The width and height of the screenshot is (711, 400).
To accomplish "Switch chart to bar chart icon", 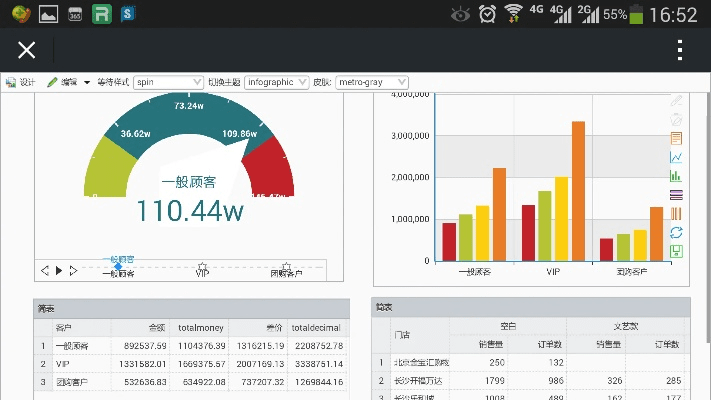I will tap(677, 176).
